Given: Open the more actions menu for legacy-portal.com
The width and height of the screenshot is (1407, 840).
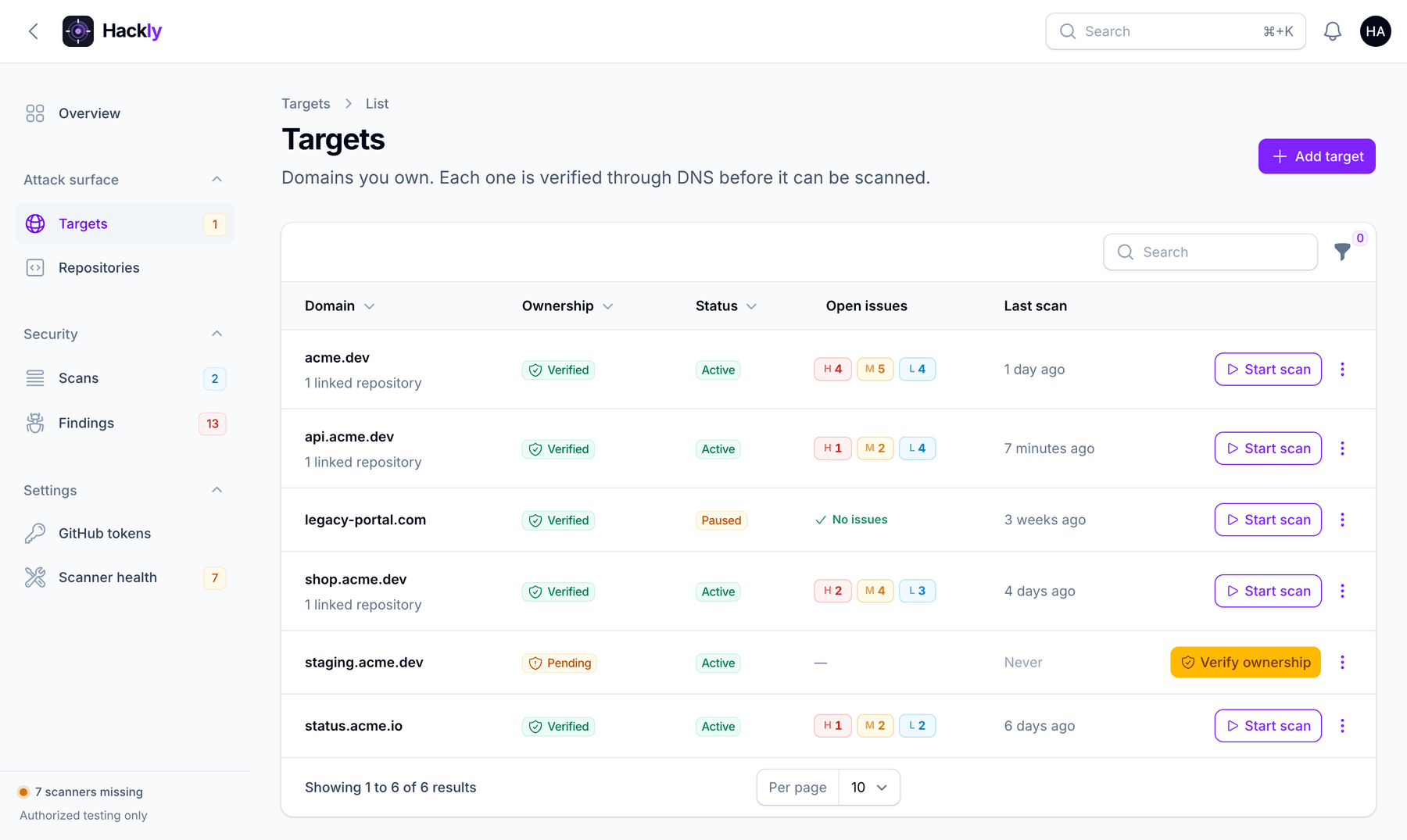Looking at the screenshot, I should (x=1342, y=520).
